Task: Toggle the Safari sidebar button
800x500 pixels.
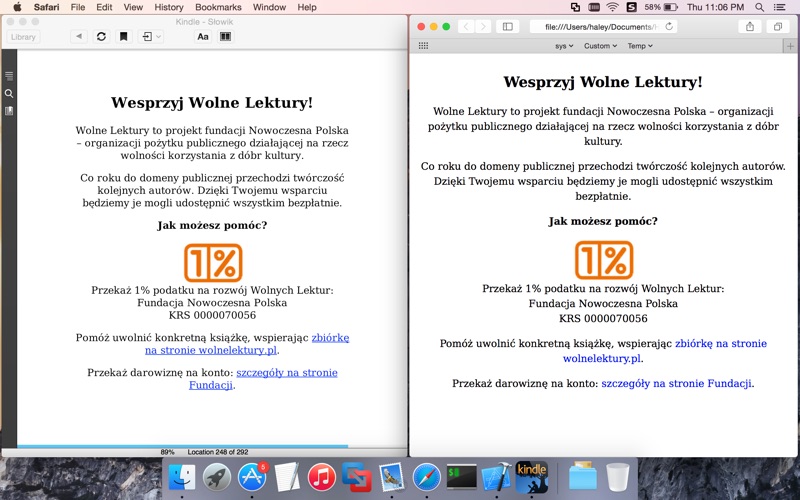Action: 508,27
